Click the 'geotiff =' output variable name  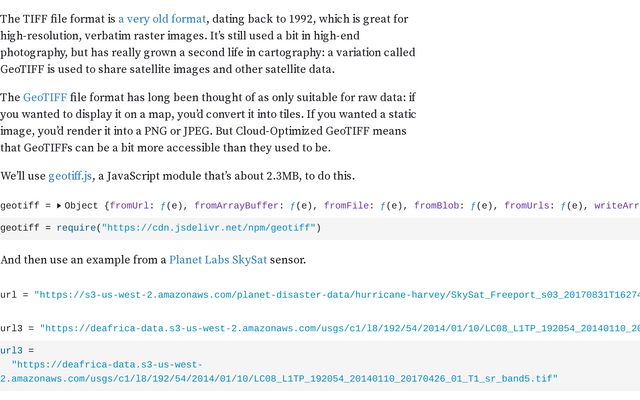[25, 206]
